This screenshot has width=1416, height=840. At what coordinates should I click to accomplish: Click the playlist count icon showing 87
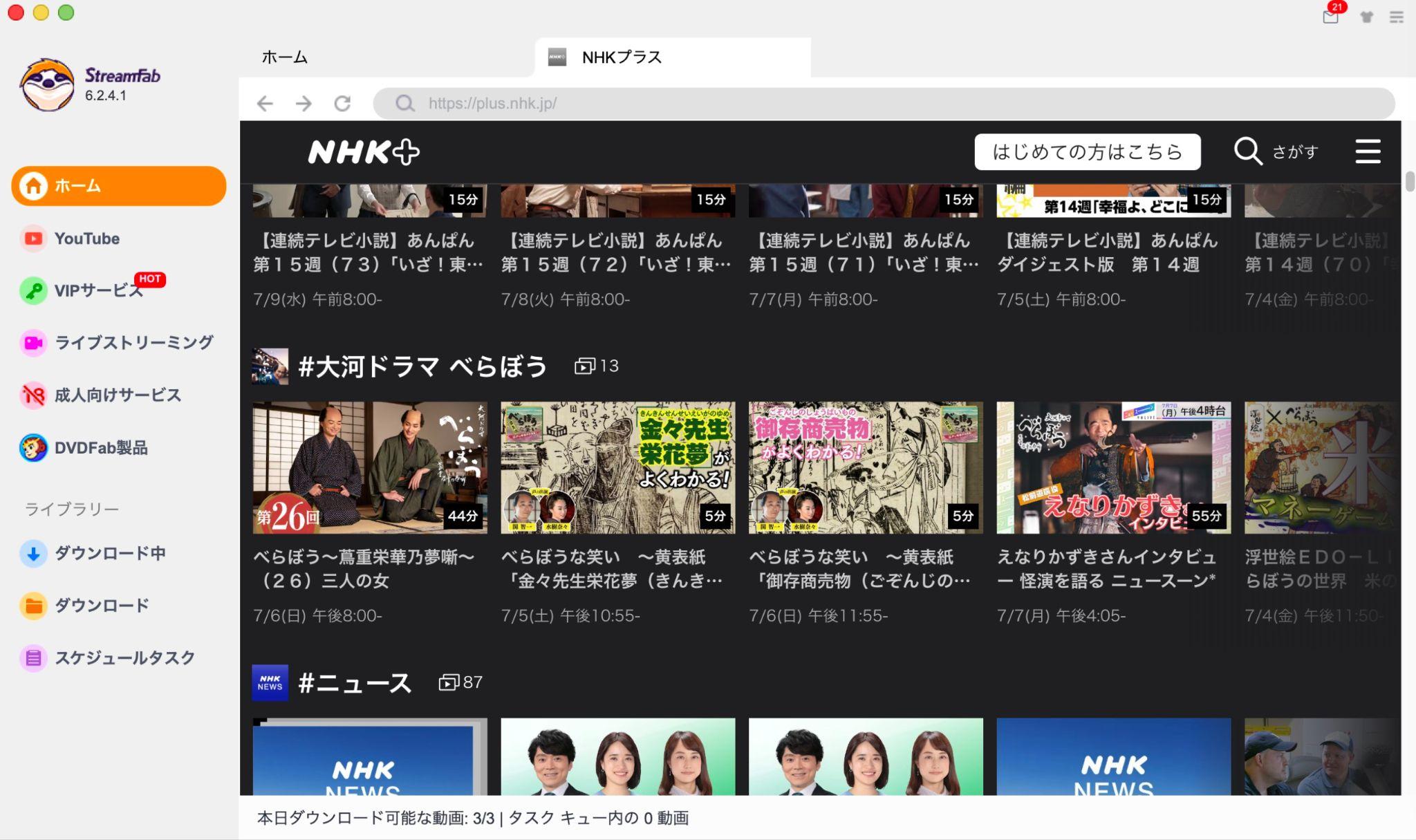pos(449,682)
